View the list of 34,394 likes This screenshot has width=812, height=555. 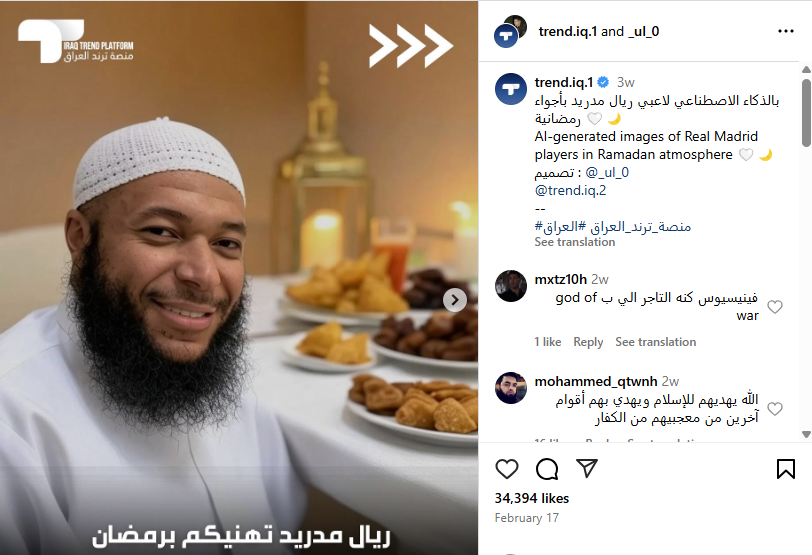pyautogui.click(x=532, y=498)
